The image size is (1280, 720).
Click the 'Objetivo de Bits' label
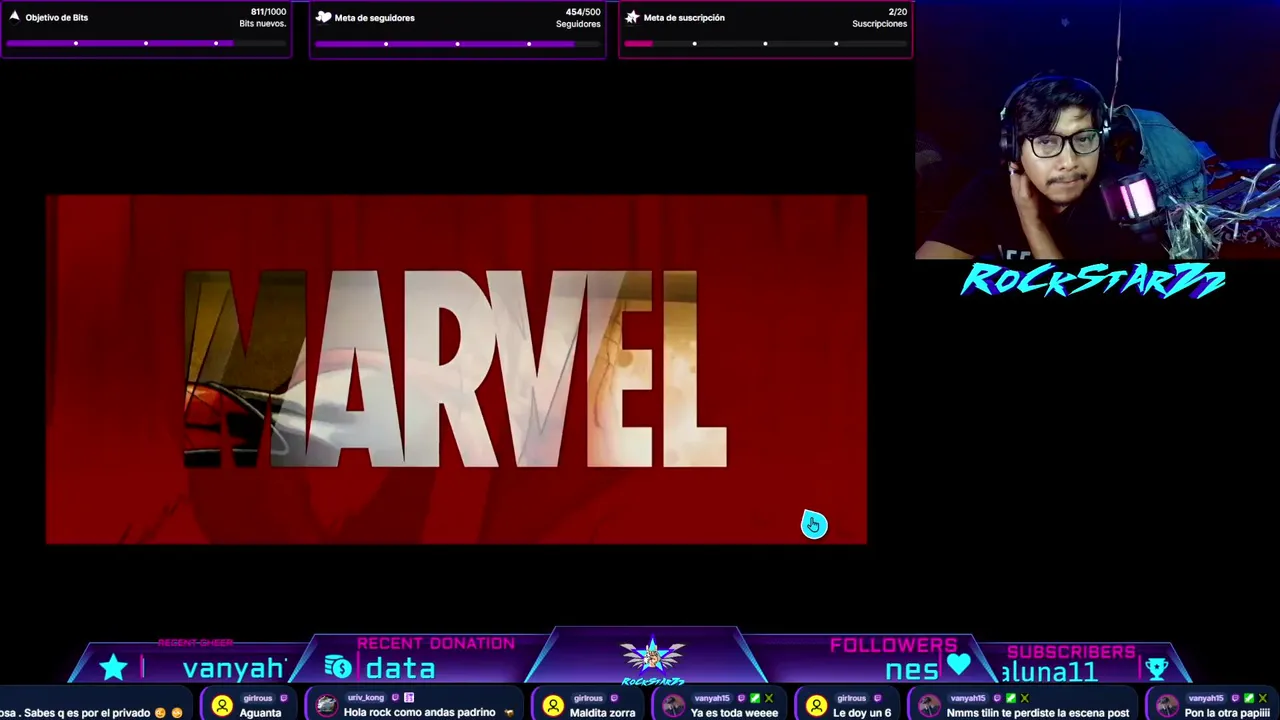[x=57, y=17]
